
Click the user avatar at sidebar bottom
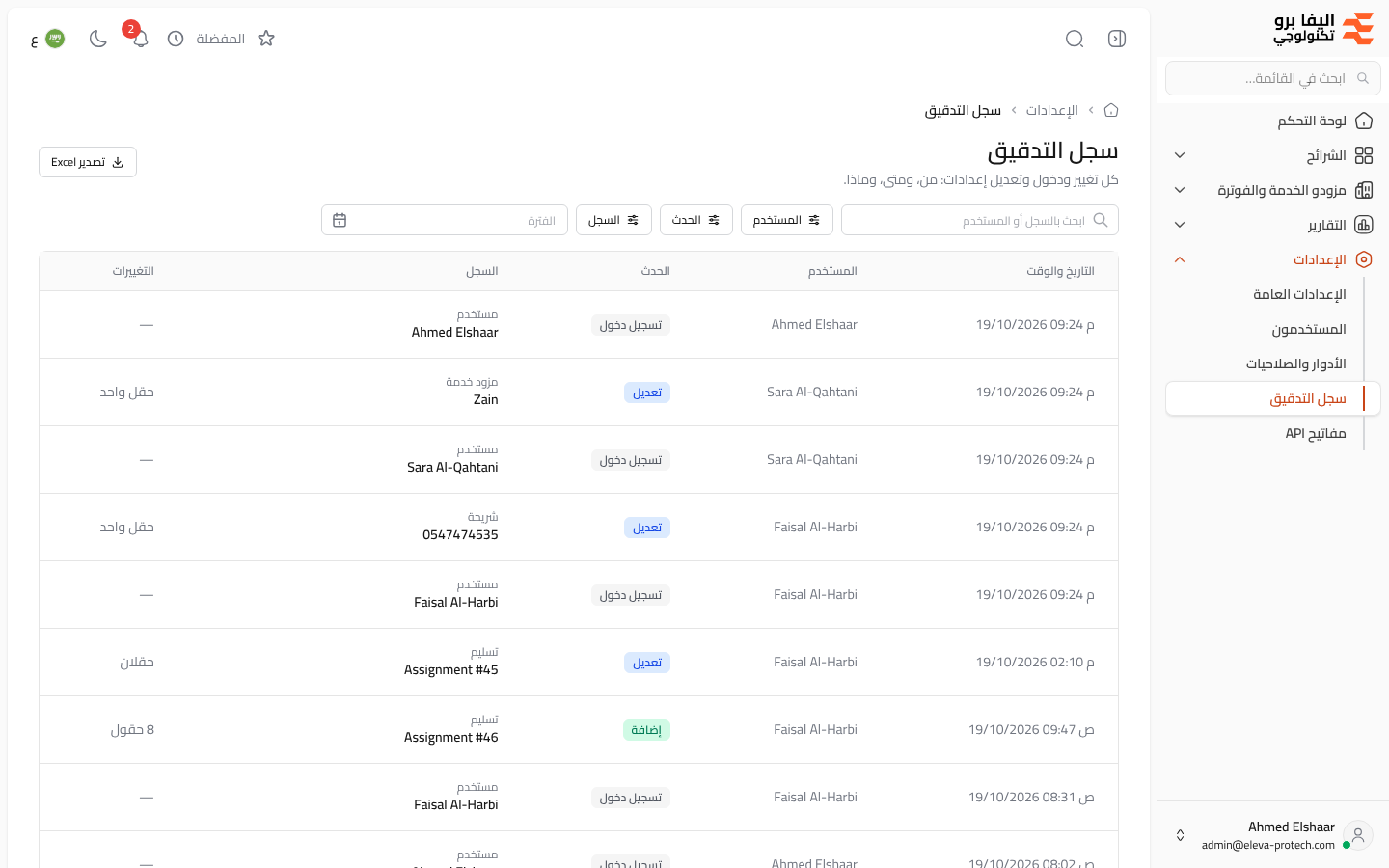(1358, 835)
